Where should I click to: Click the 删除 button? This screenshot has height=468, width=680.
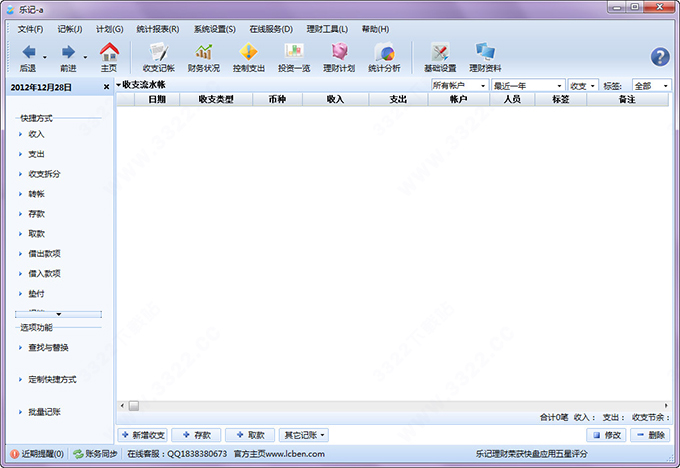(x=650, y=435)
